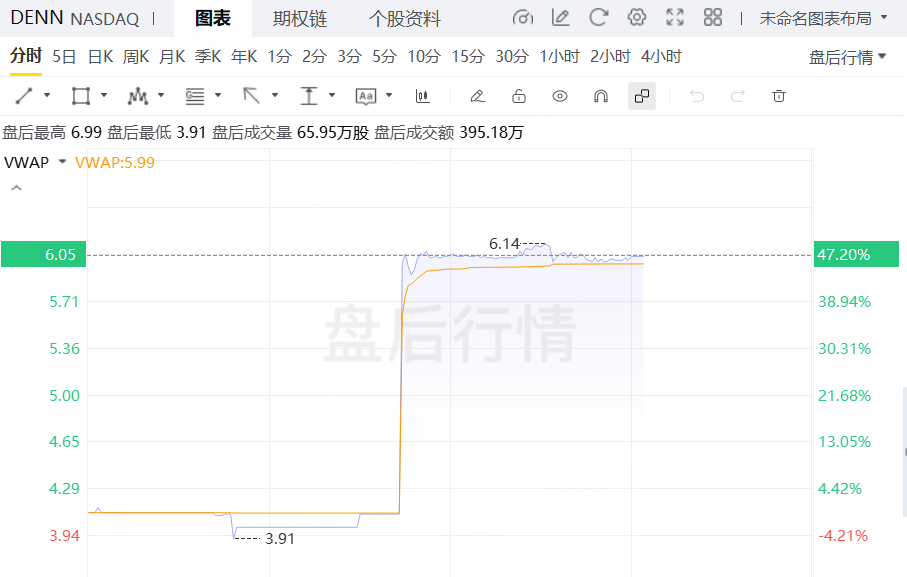Image resolution: width=907 pixels, height=577 pixels.
Task: Open chart settings gear icon
Action: tap(636, 18)
